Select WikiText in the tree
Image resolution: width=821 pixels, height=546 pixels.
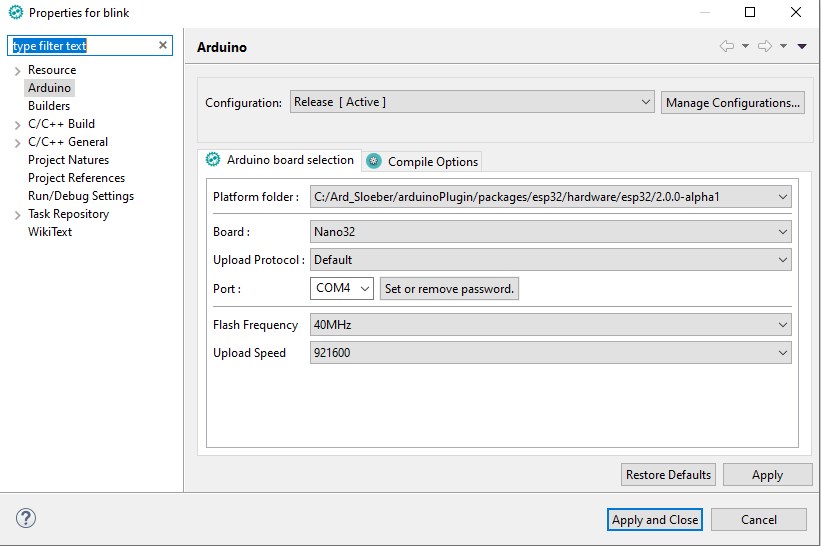coord(50,232)
